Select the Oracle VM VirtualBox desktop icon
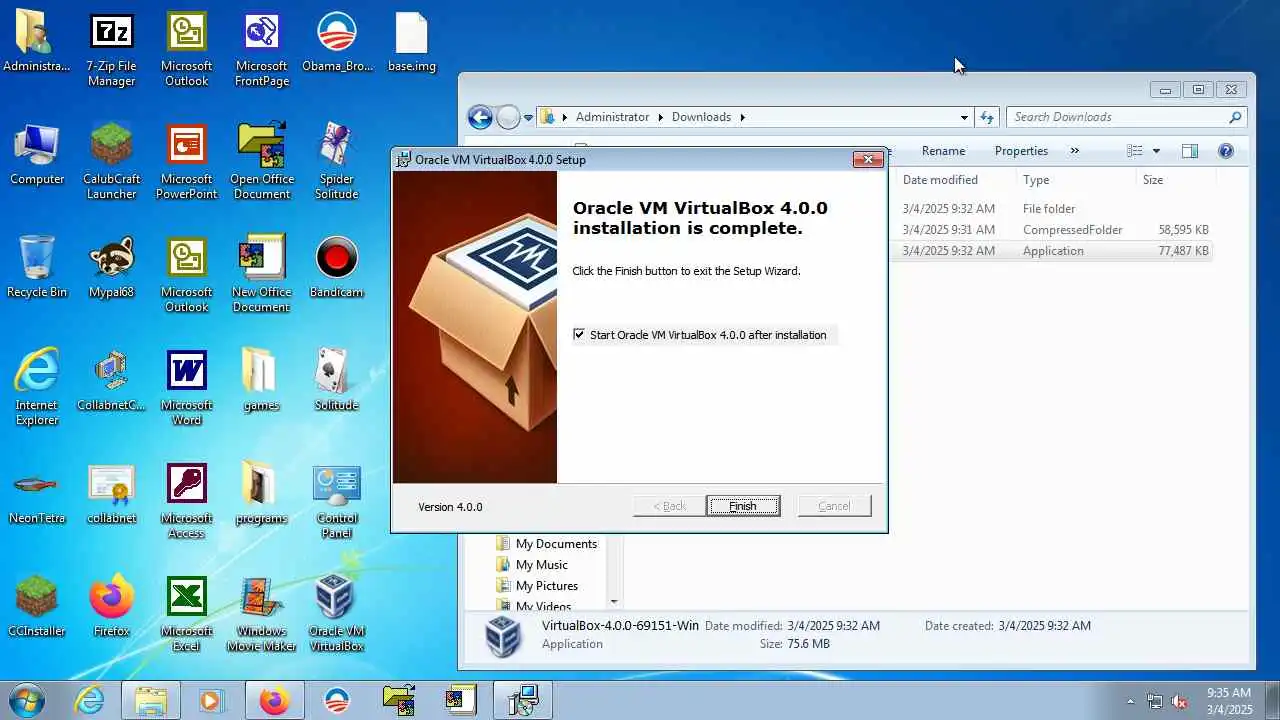The image size is (1280, 720). (x=337, y=615)
